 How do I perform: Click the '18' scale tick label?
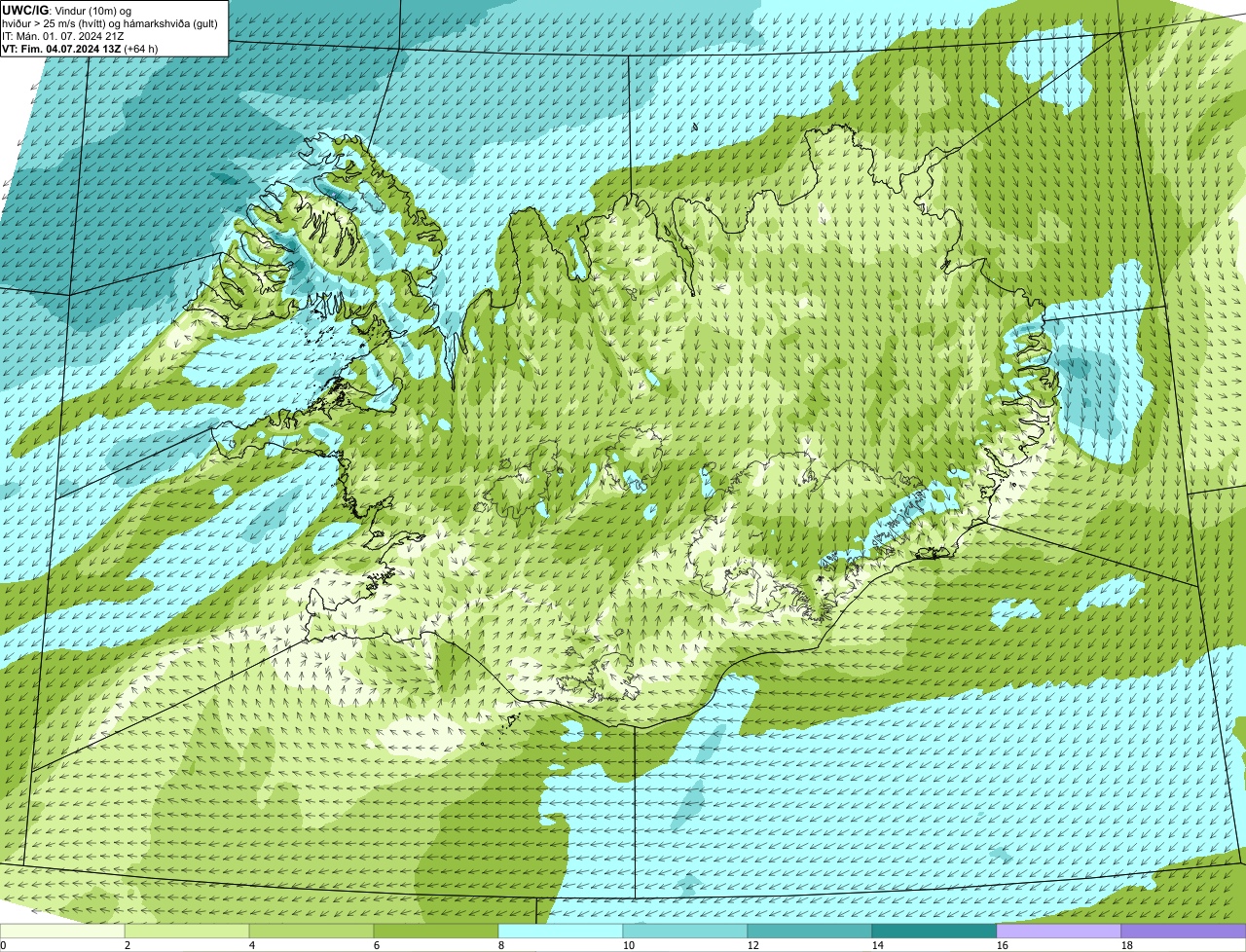(x=1126, y=945)
